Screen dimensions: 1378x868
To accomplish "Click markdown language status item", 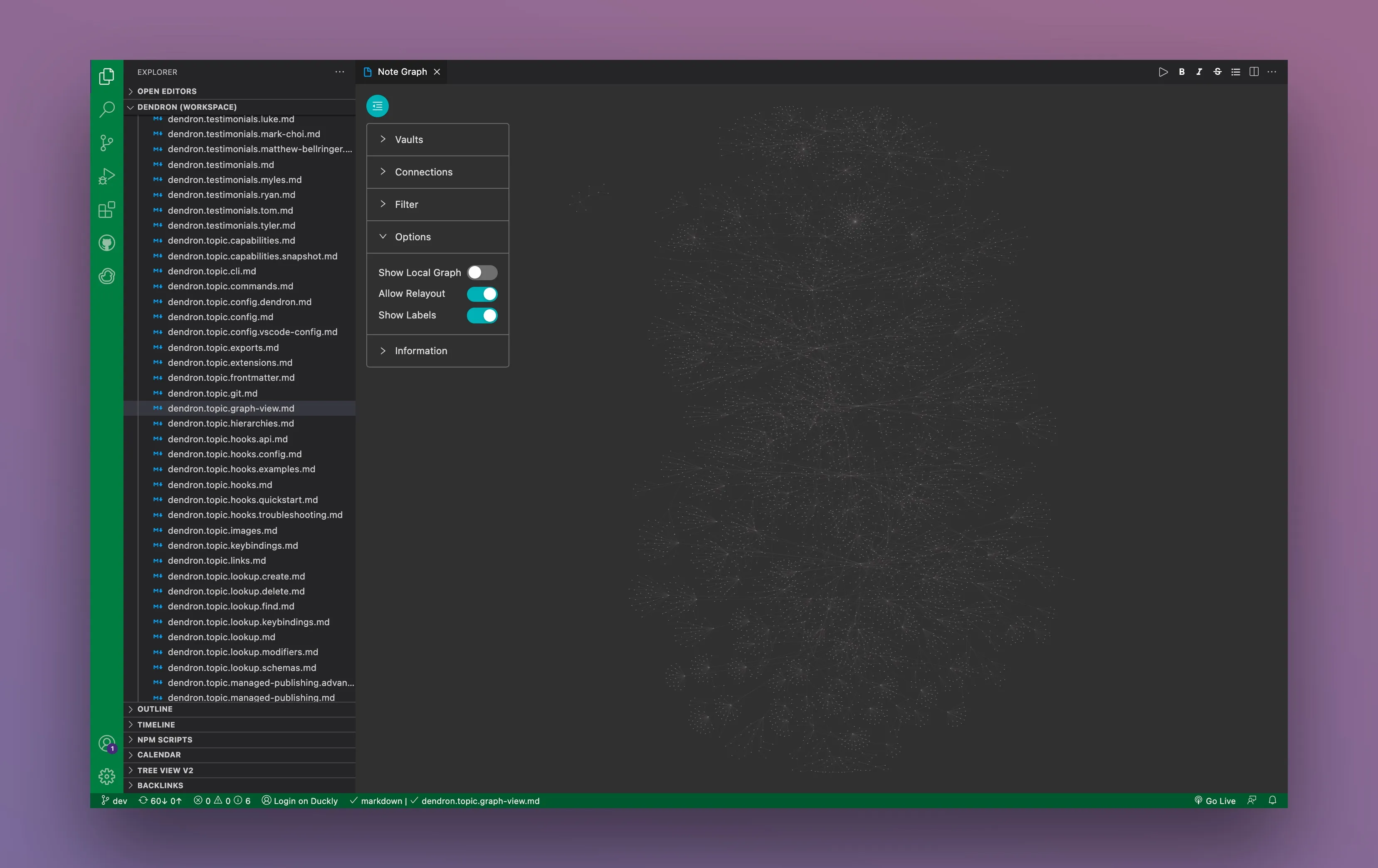I will point(376,801).
